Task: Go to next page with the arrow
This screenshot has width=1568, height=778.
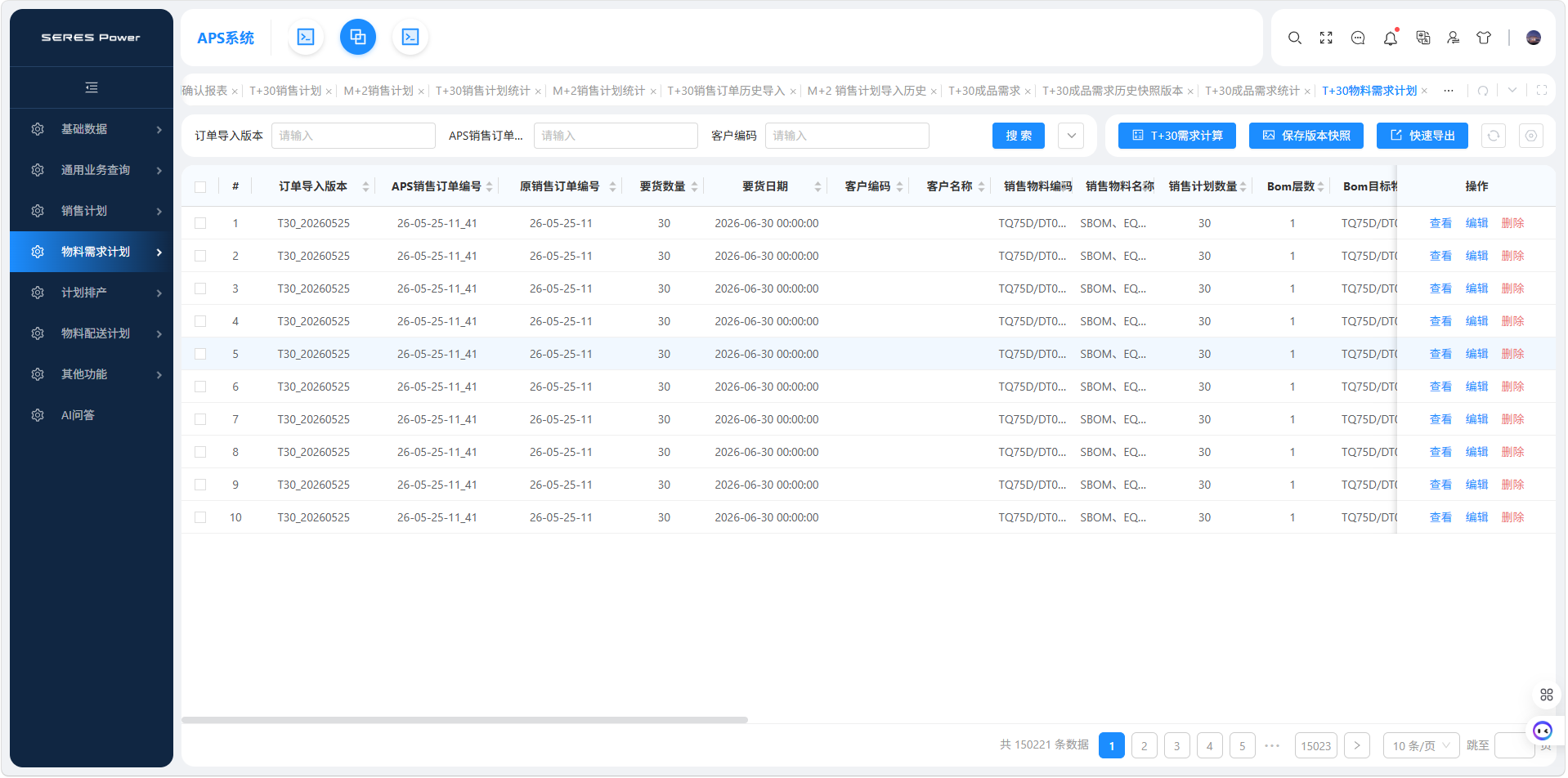Action: (1357, 745)
